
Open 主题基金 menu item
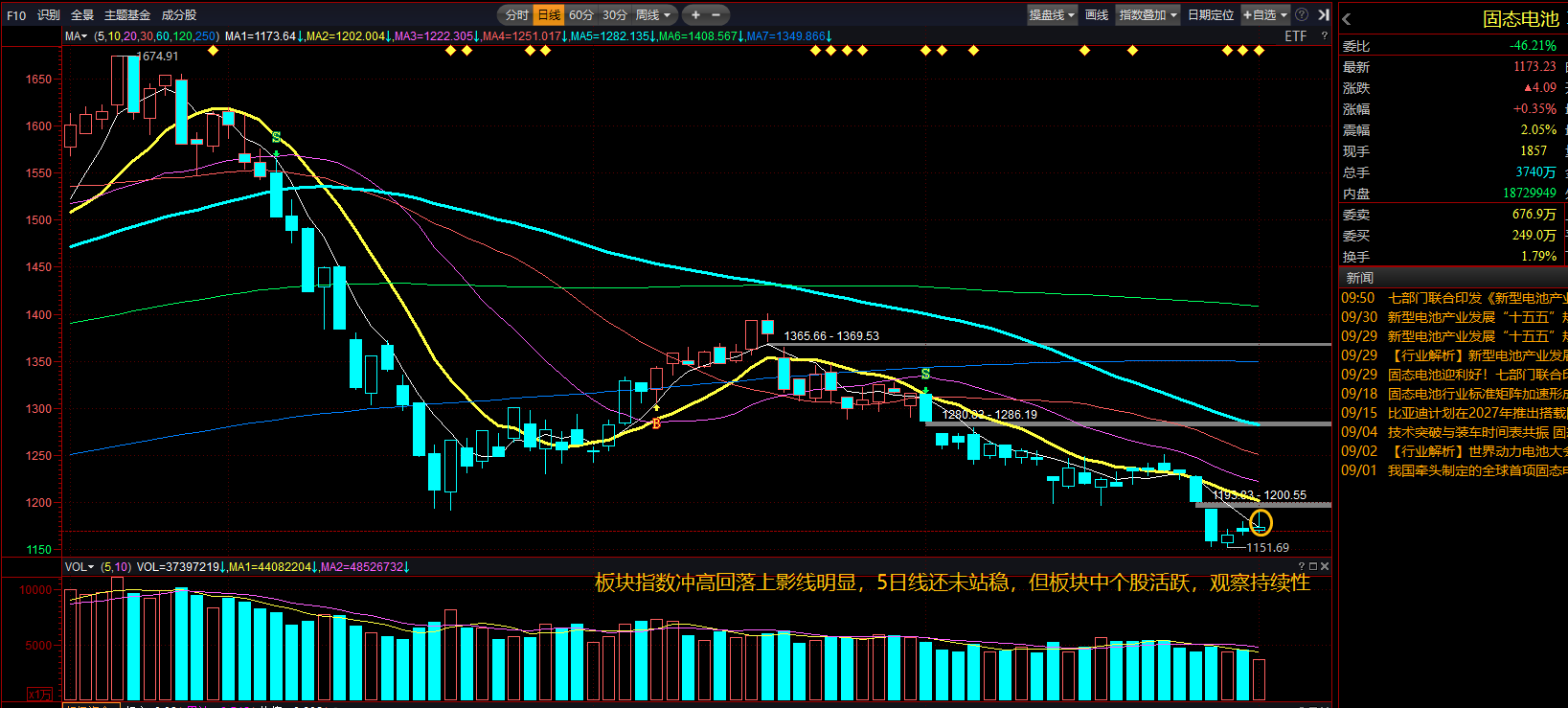[127, 15]
